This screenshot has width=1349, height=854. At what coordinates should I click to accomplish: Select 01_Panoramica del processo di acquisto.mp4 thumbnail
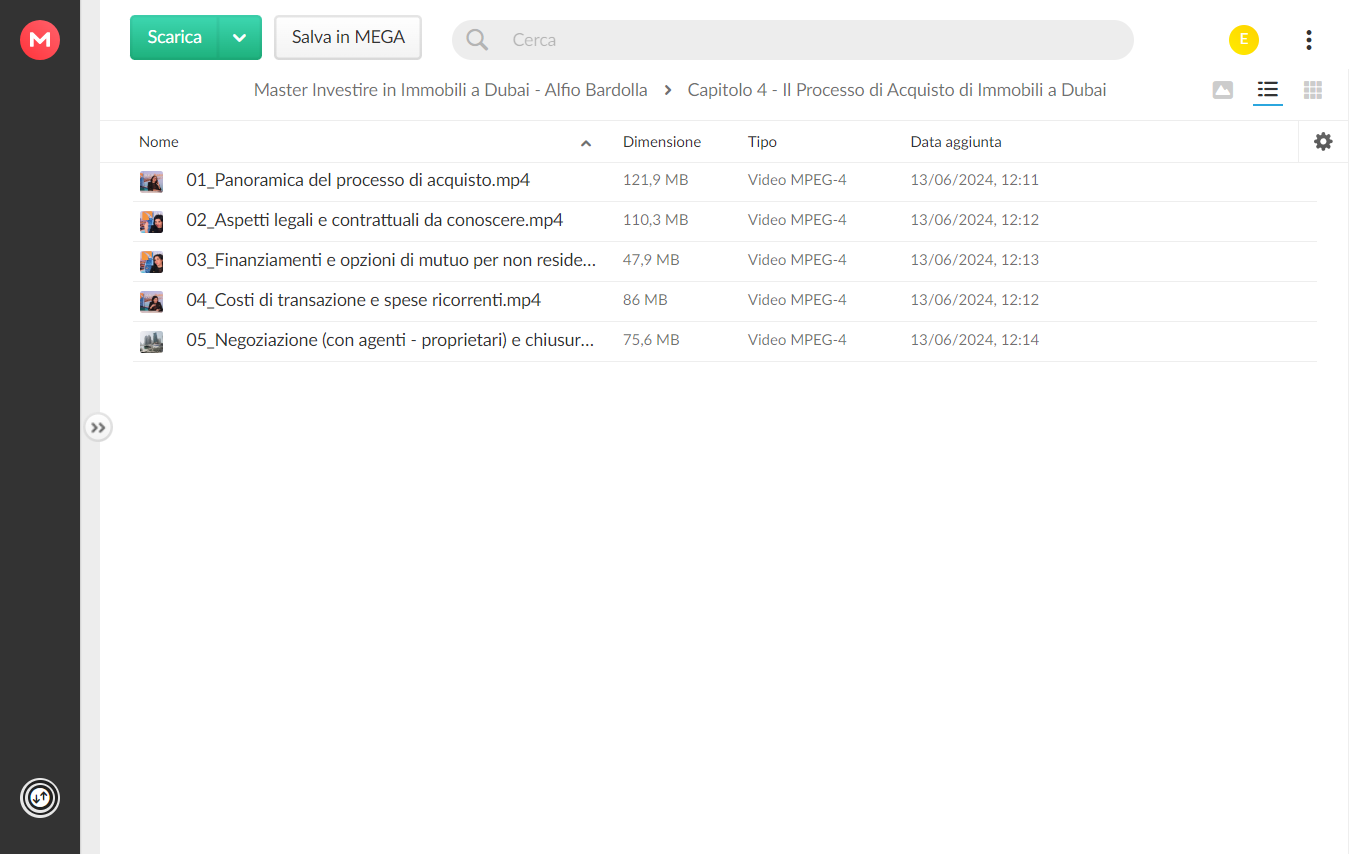tap(151, 181)
